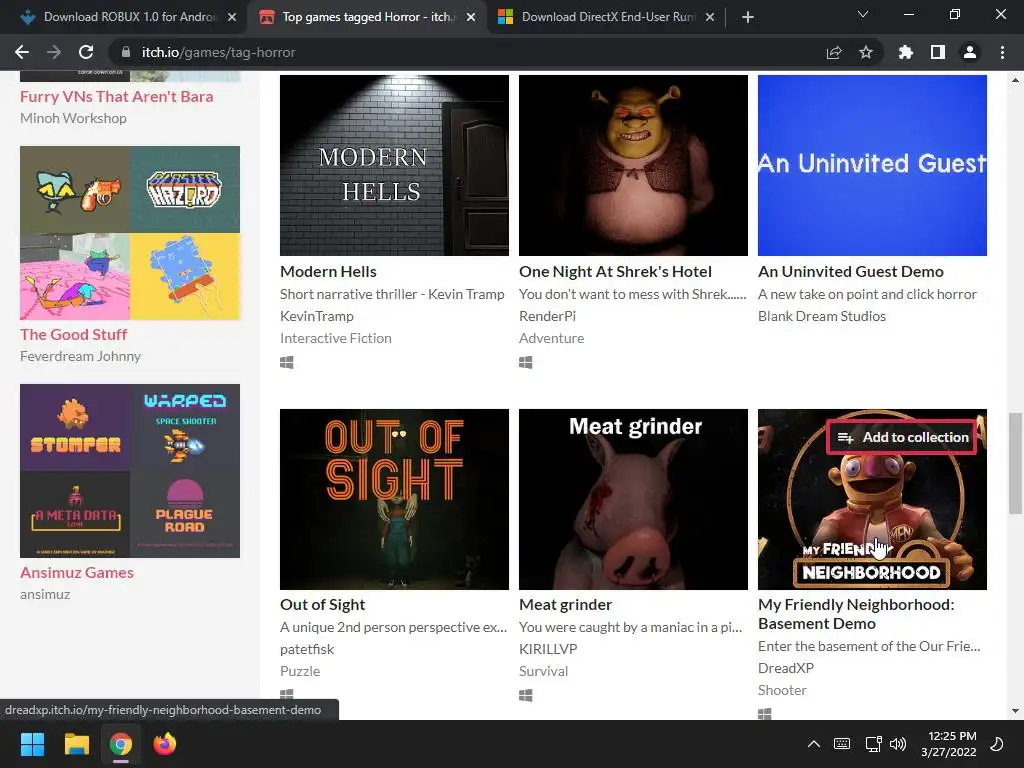Show hidden system tray icons
This screenshot has height=768, width=1024.
click(x=814, y=744)
